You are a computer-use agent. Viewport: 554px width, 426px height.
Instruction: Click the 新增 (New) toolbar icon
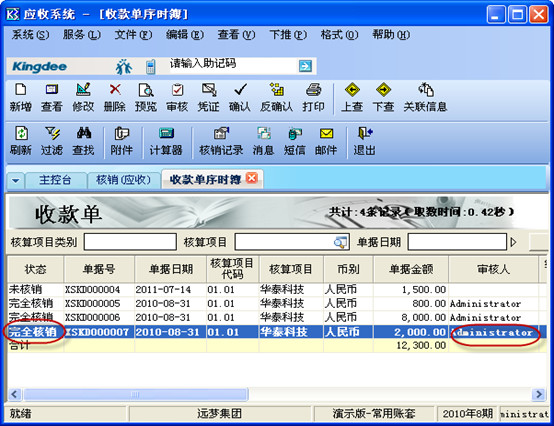point(20,90)
